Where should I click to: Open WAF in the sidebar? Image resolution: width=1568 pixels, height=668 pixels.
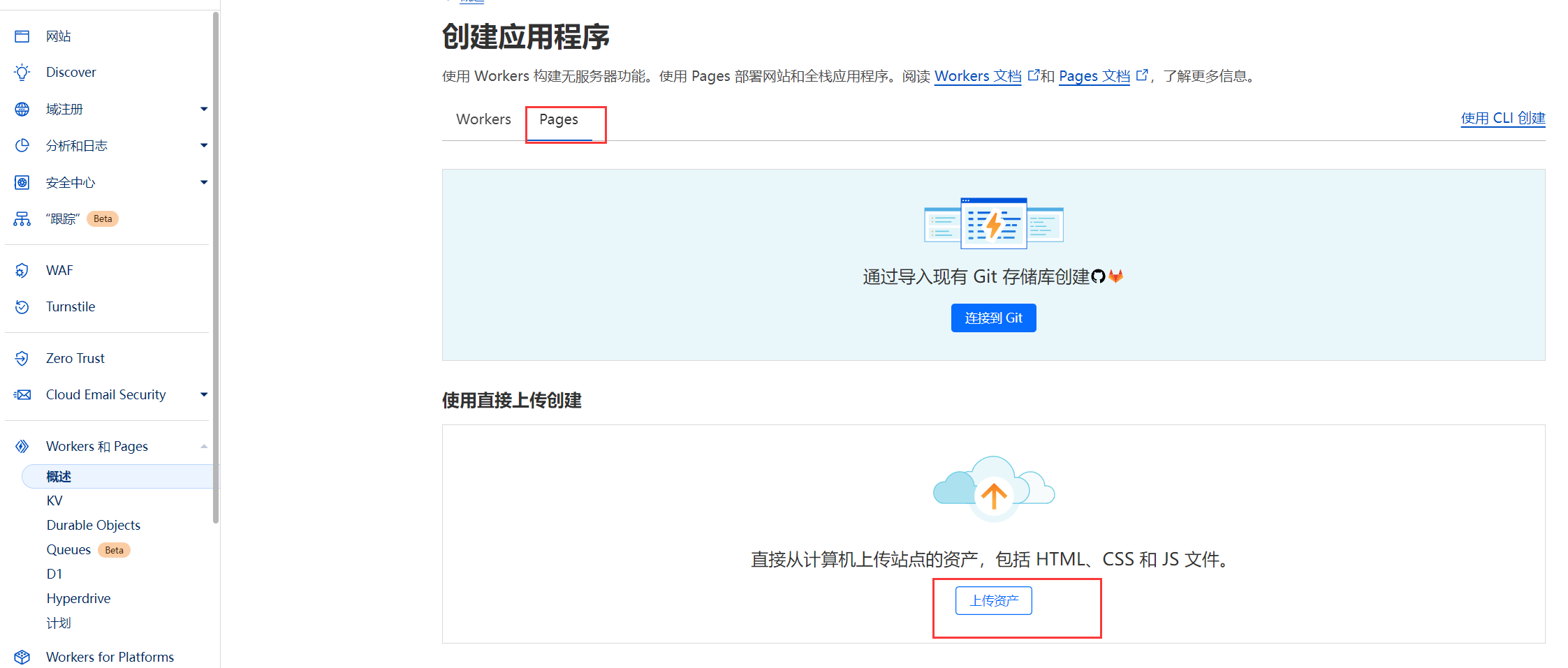59,270
